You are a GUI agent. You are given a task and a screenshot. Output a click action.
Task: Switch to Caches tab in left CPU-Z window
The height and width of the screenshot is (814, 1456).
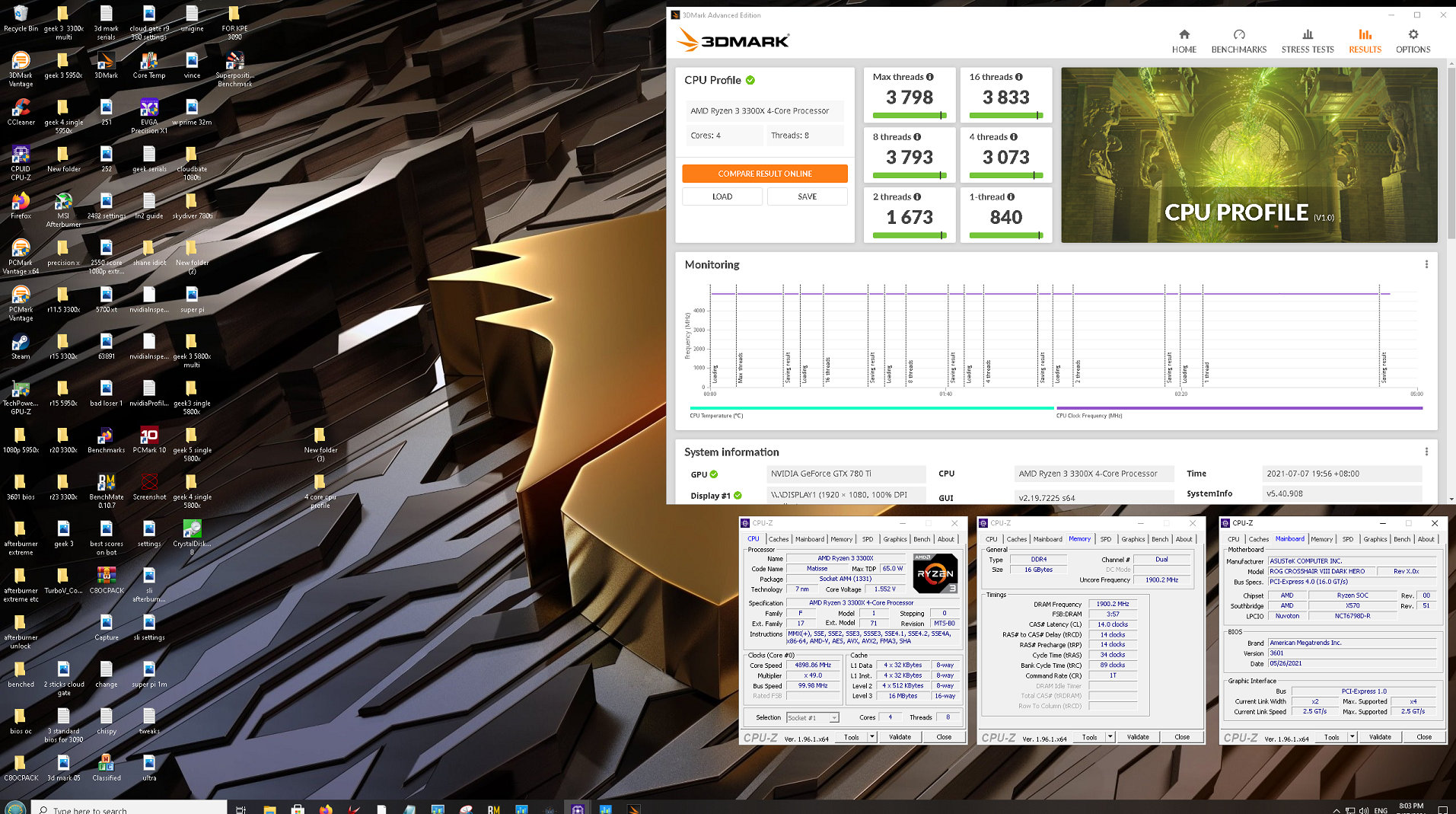pyautogui.click(x=779, y=538)
